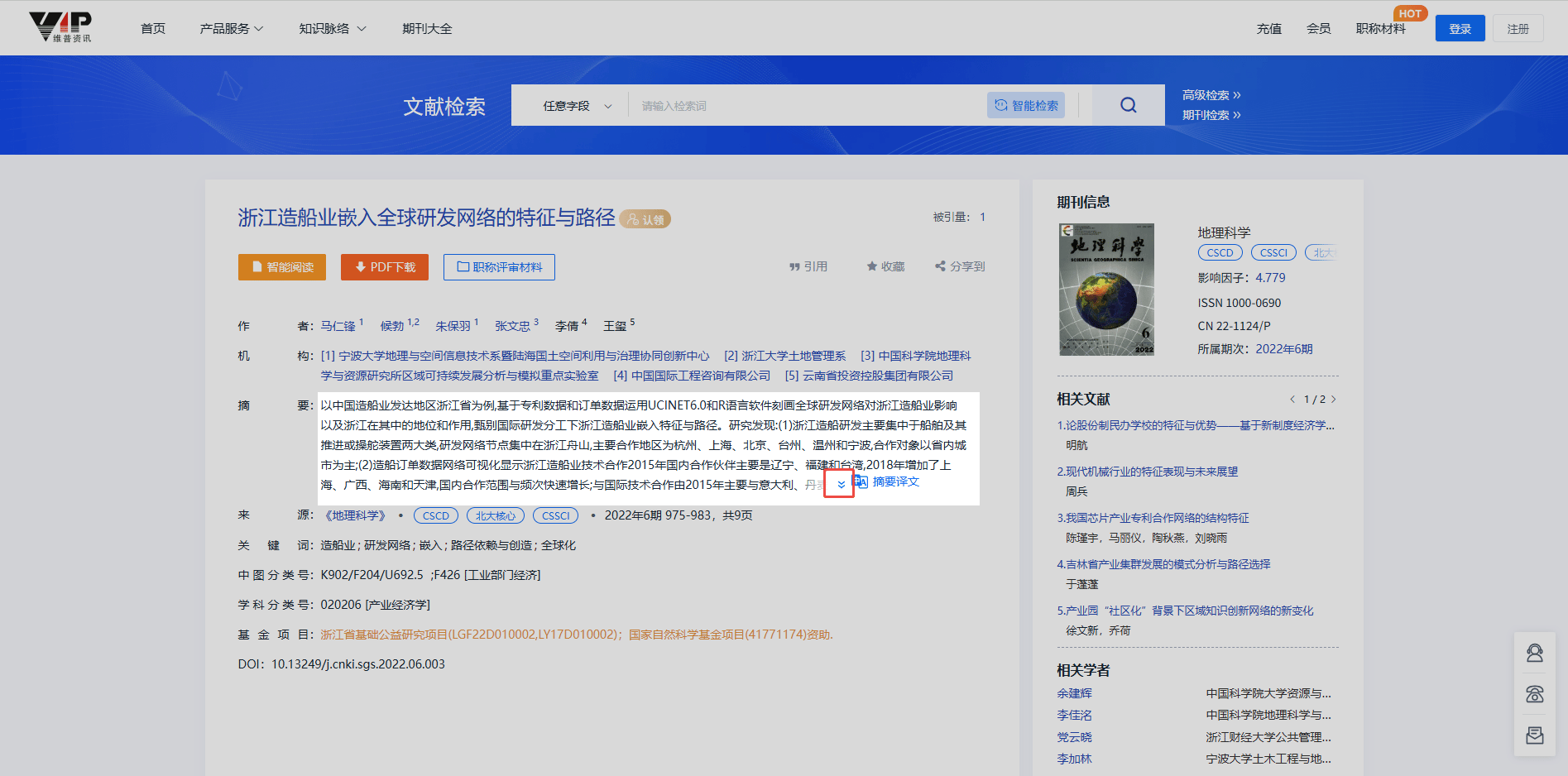Click the customer service person icon
Screen dimensions: 1568x776
[x=1535, y=653]
